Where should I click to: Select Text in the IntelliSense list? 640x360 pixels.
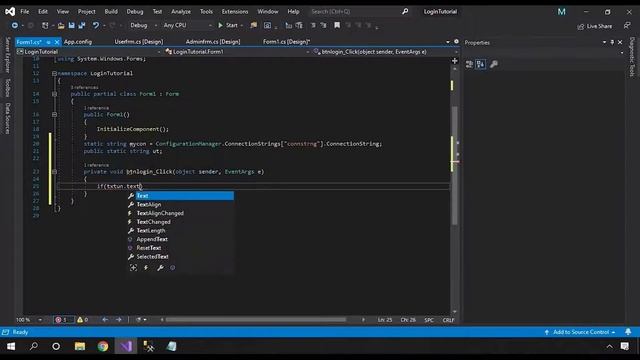pyautogui.click(x=180, y=196)
